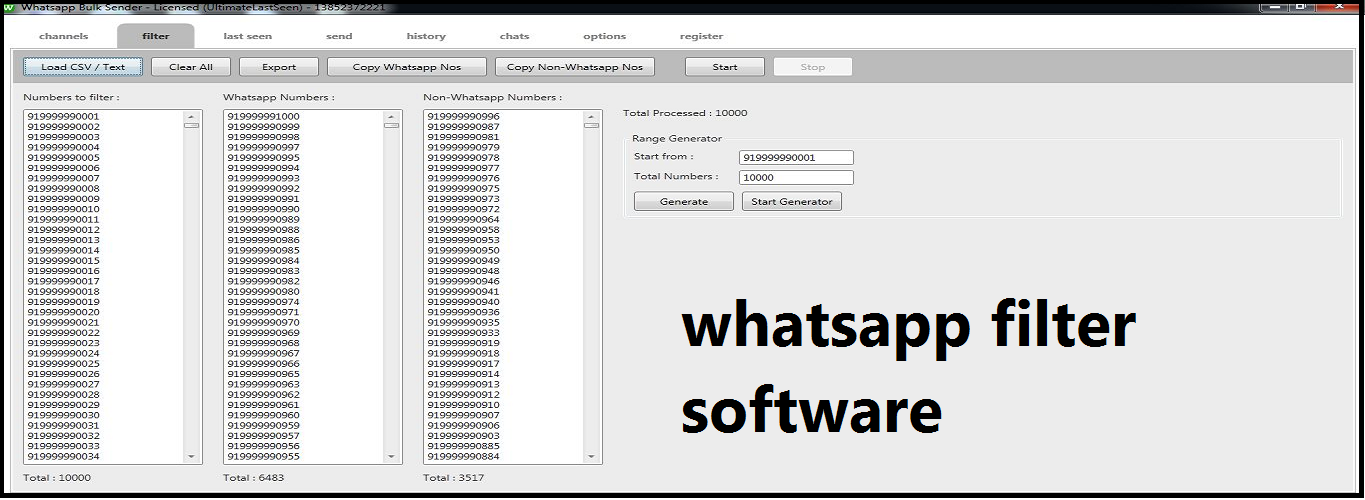Viewport: 1365px width, 500px height.
Task: Click the Export button
Action: [x=279, y=67]
